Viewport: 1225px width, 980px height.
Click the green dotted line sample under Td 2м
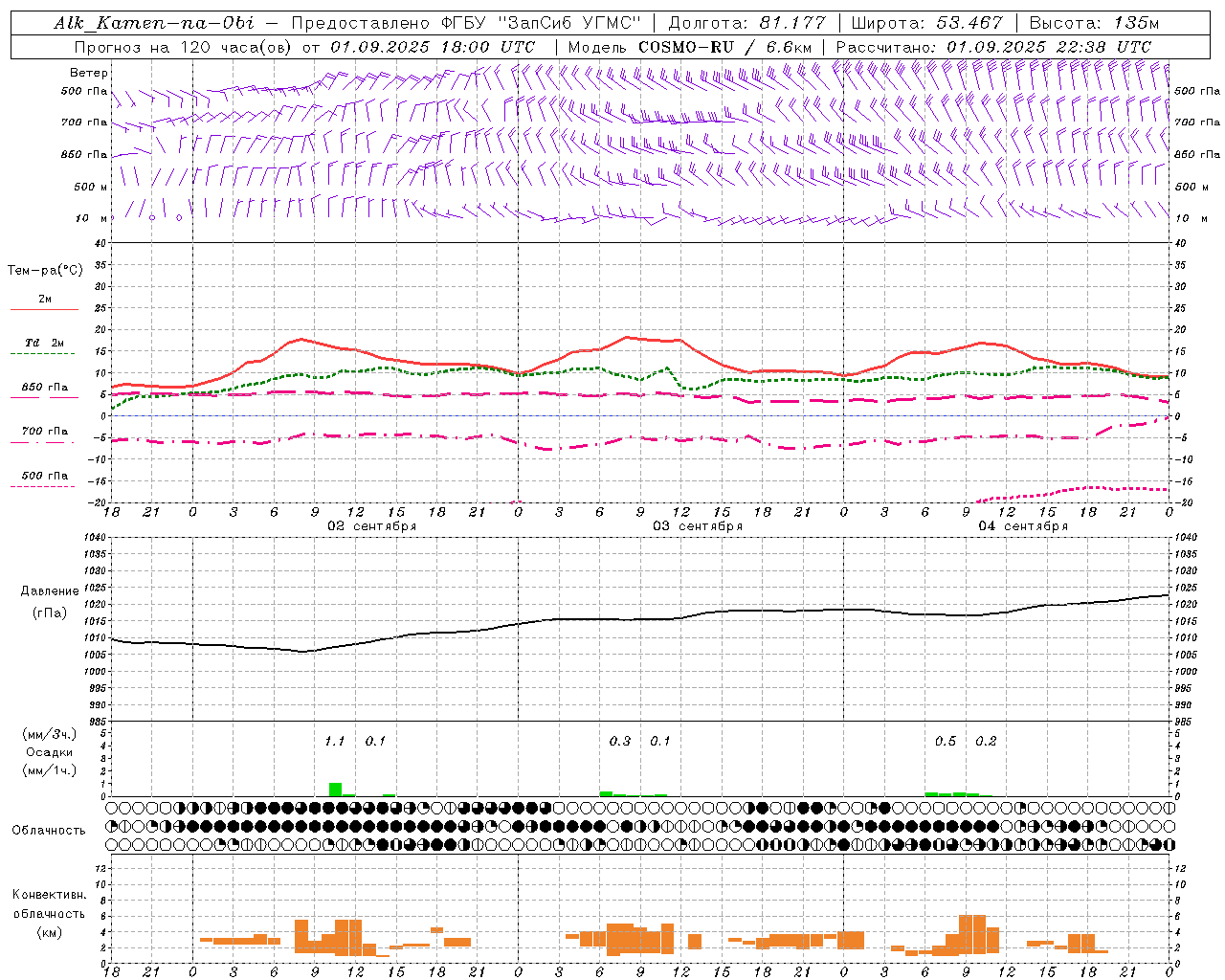(x=44, y=354)
